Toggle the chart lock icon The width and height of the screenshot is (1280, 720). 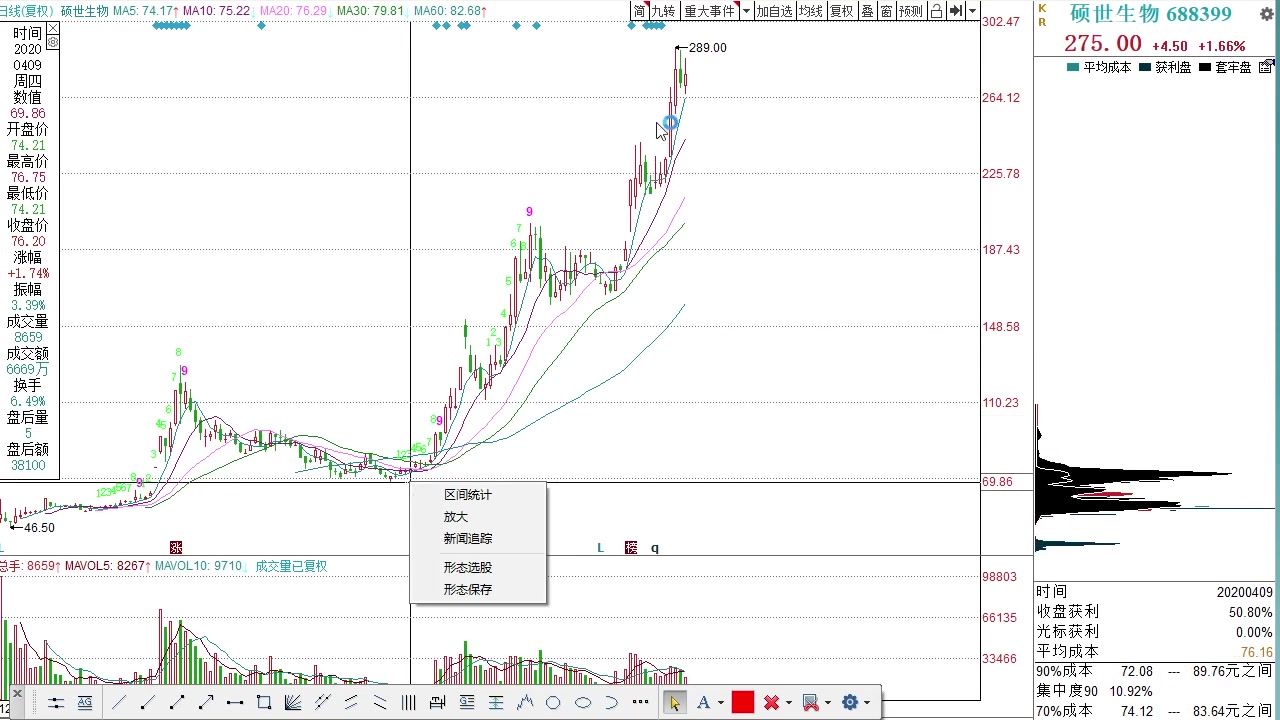(936, 11)
